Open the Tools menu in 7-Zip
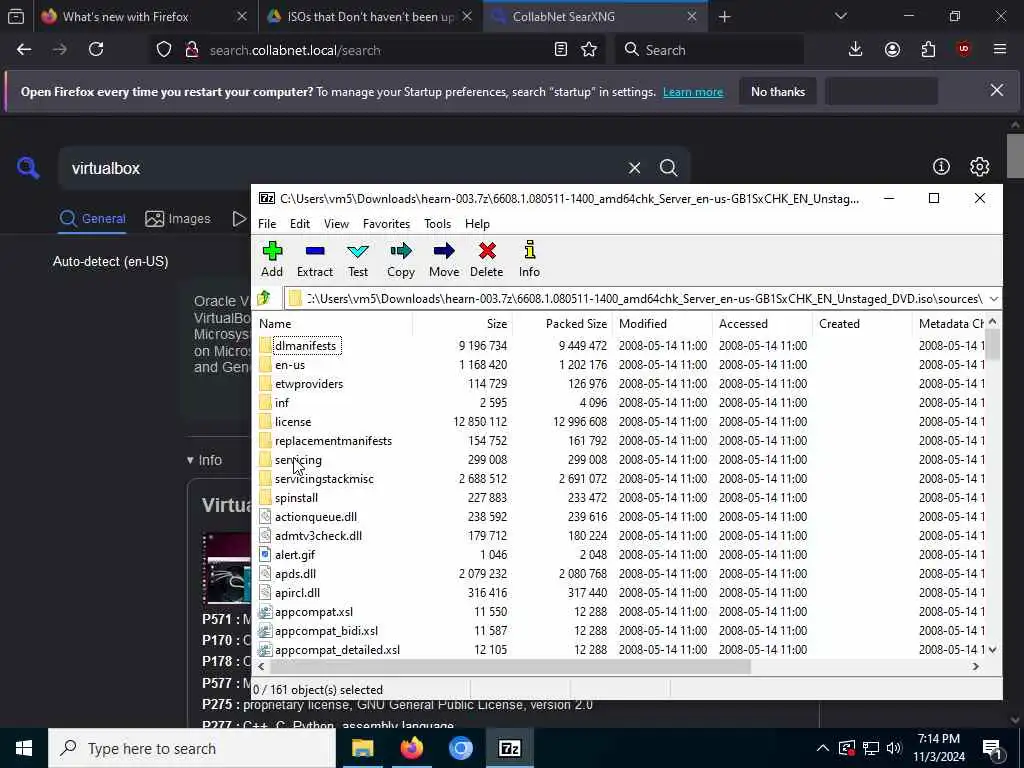Image resolution: width=1024 pixels, height=768 pixels. (438, 224)
